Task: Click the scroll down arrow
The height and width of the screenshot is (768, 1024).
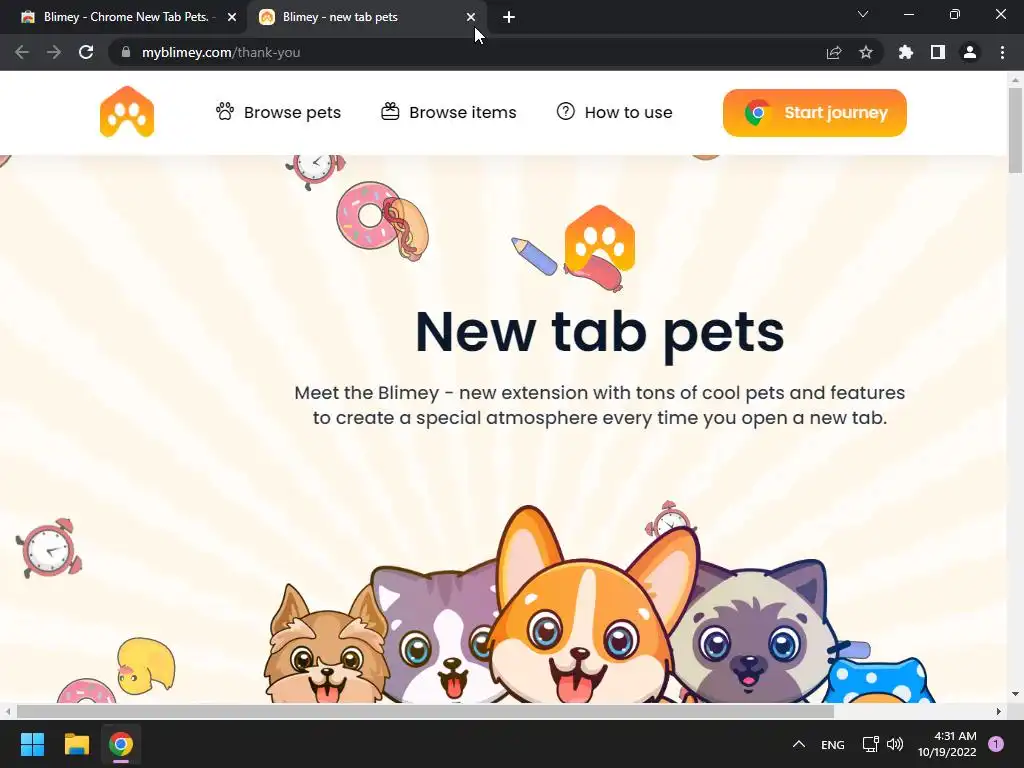Action: point(1015,694)
